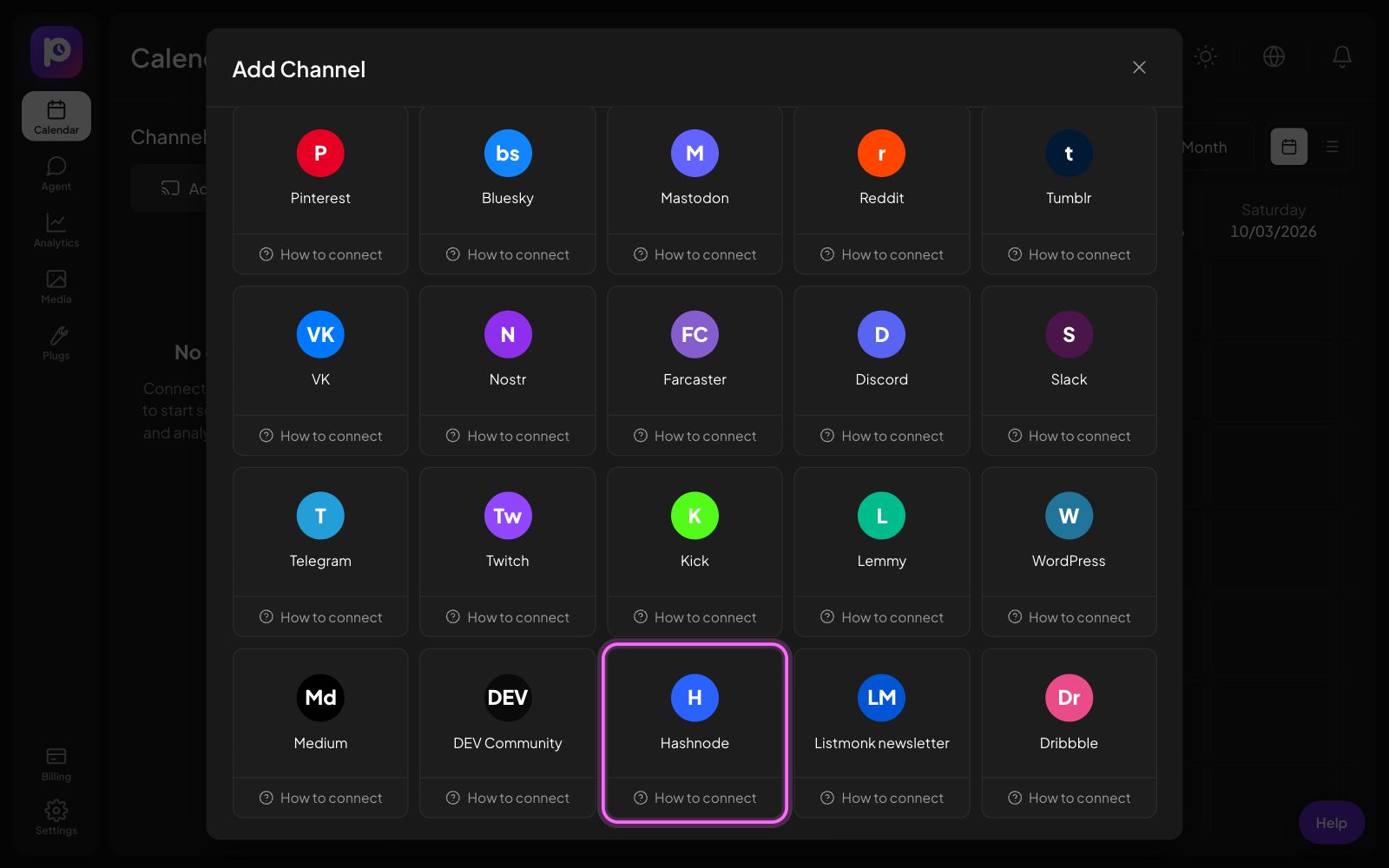This screenshot has height=868, width=1389.
Task: Pick the WordPress channel icon
Action: [x=1069, y=516]
